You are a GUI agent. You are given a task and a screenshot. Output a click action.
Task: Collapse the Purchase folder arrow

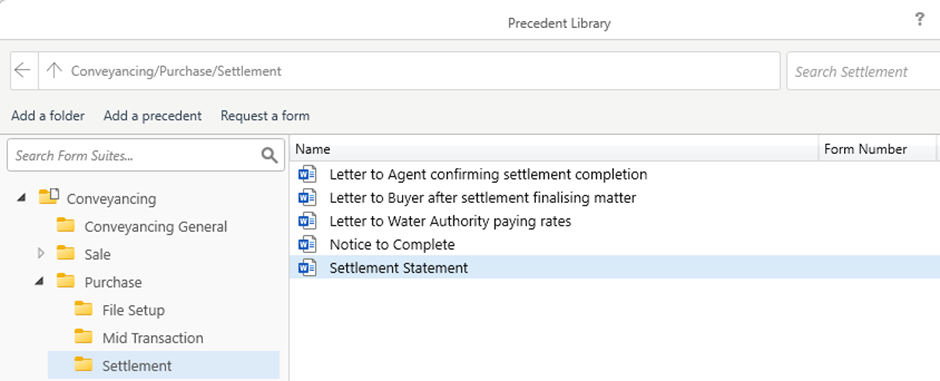(41, 282)
